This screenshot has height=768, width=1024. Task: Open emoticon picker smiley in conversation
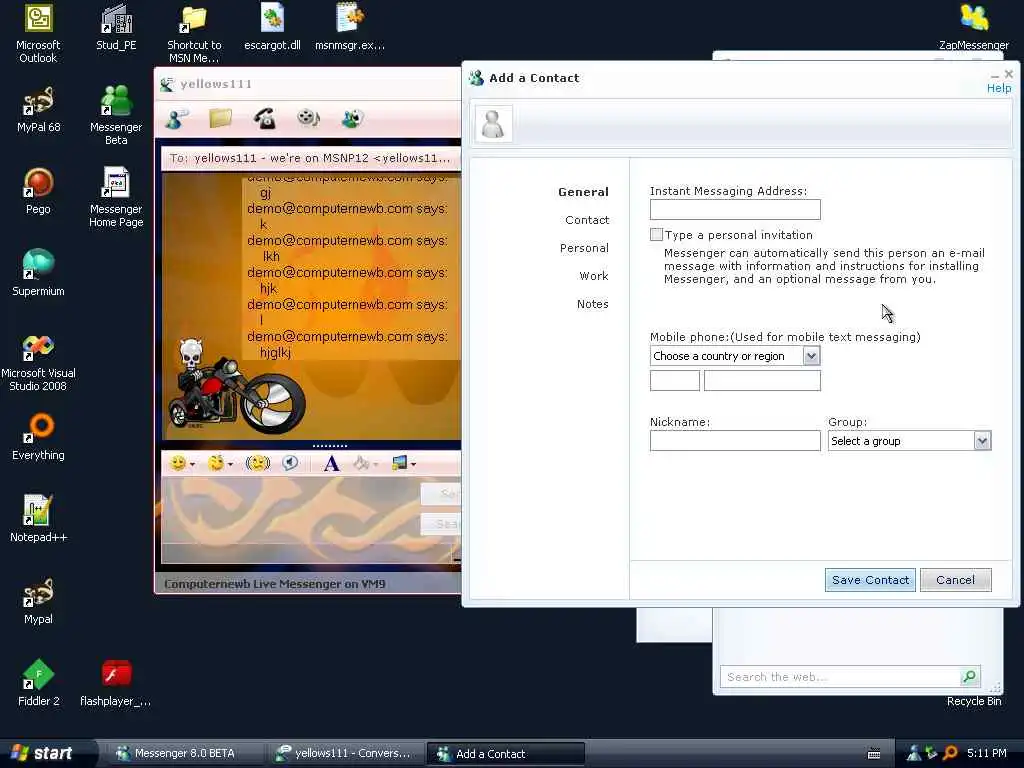tap(177, 463)
